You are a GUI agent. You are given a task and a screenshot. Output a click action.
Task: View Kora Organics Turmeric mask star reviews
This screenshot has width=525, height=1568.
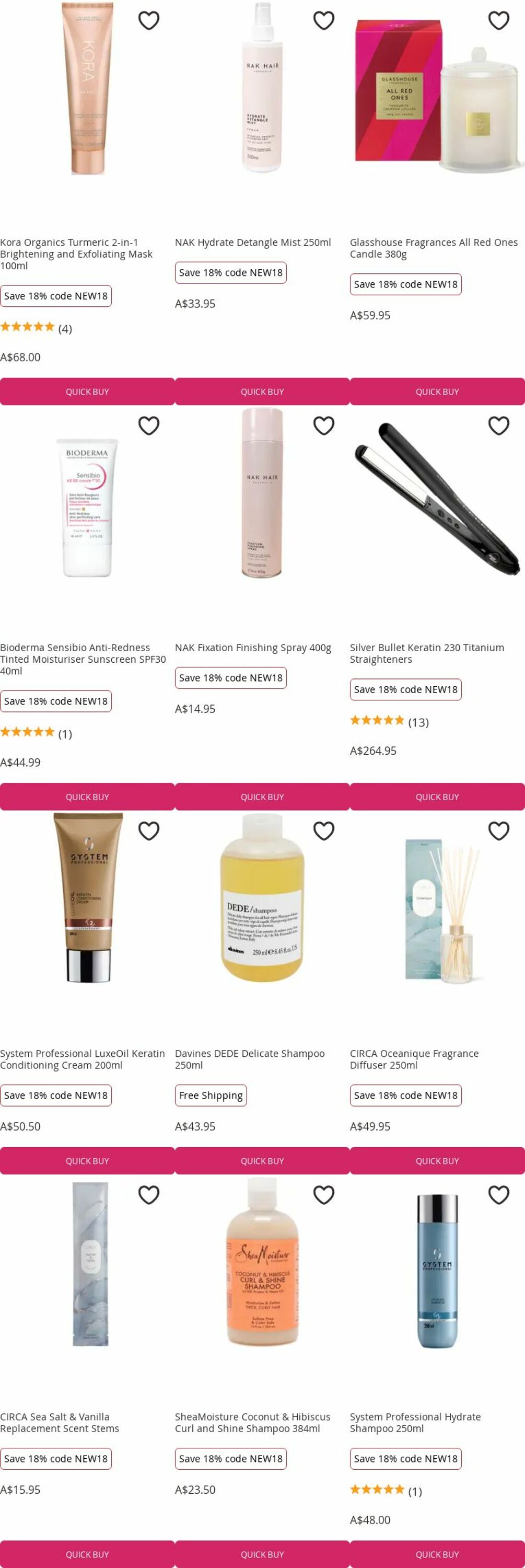(36, 328)
